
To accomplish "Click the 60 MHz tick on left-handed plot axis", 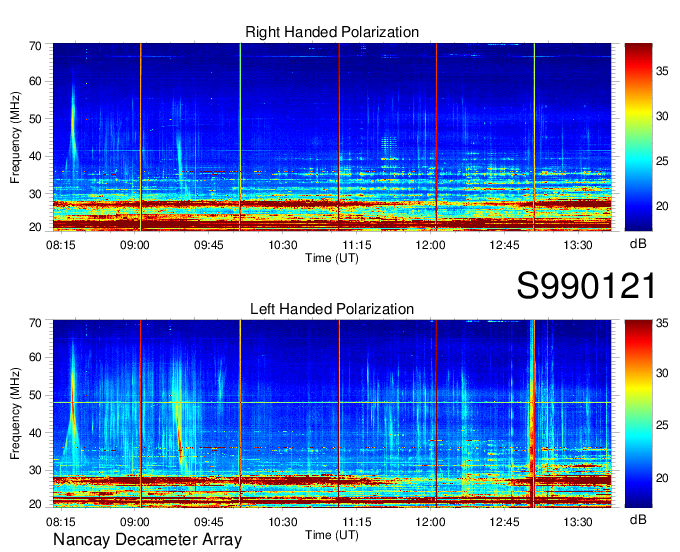I will (x=35, y=357).
